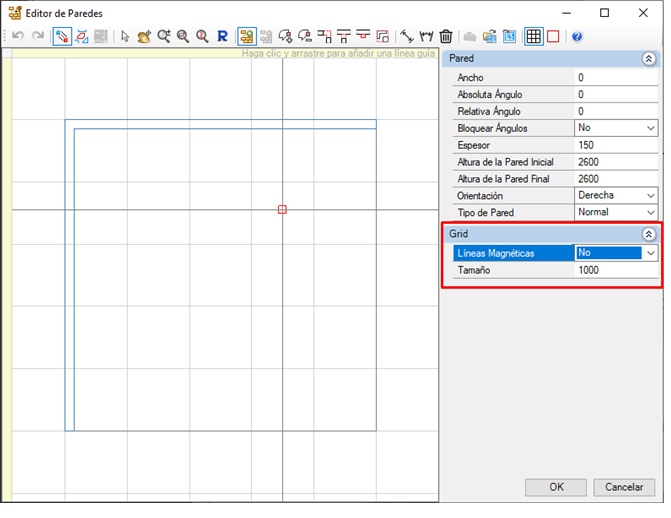Select the Líneas Magnéticas label row

point(514,253)
